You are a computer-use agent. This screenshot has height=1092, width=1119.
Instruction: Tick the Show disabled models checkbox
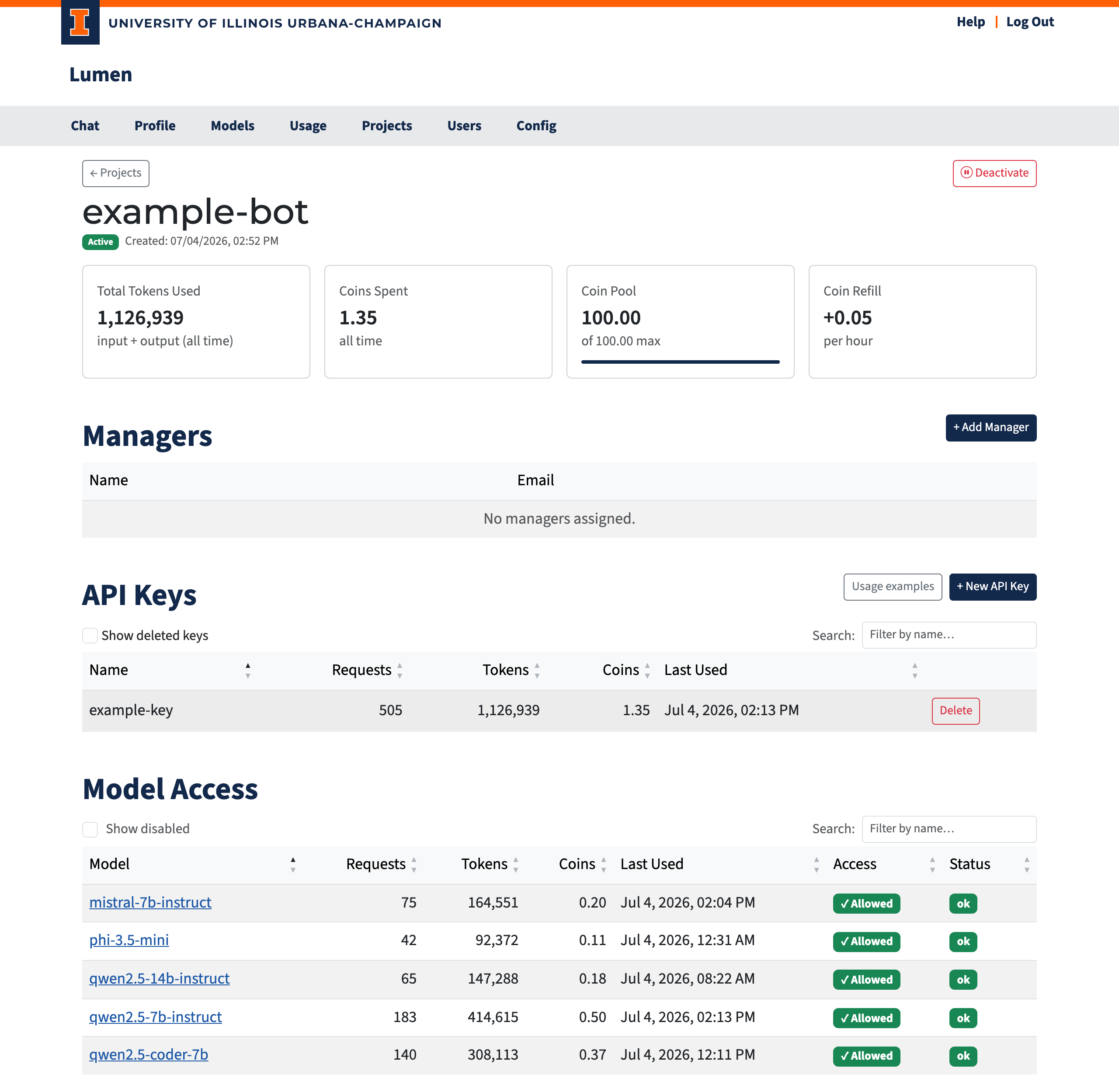pyautogui.click(x=90, y=829)
